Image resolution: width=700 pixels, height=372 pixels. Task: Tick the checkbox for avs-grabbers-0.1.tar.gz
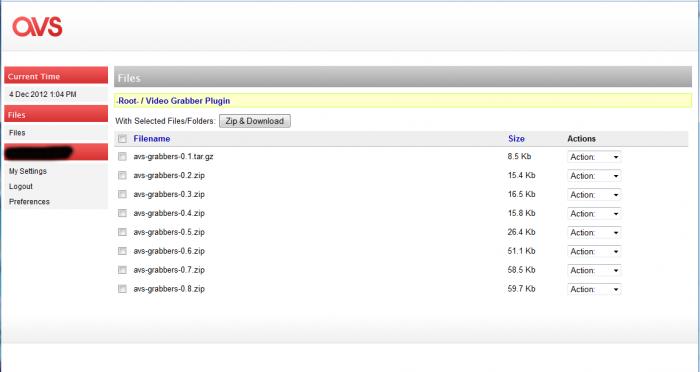122,157
